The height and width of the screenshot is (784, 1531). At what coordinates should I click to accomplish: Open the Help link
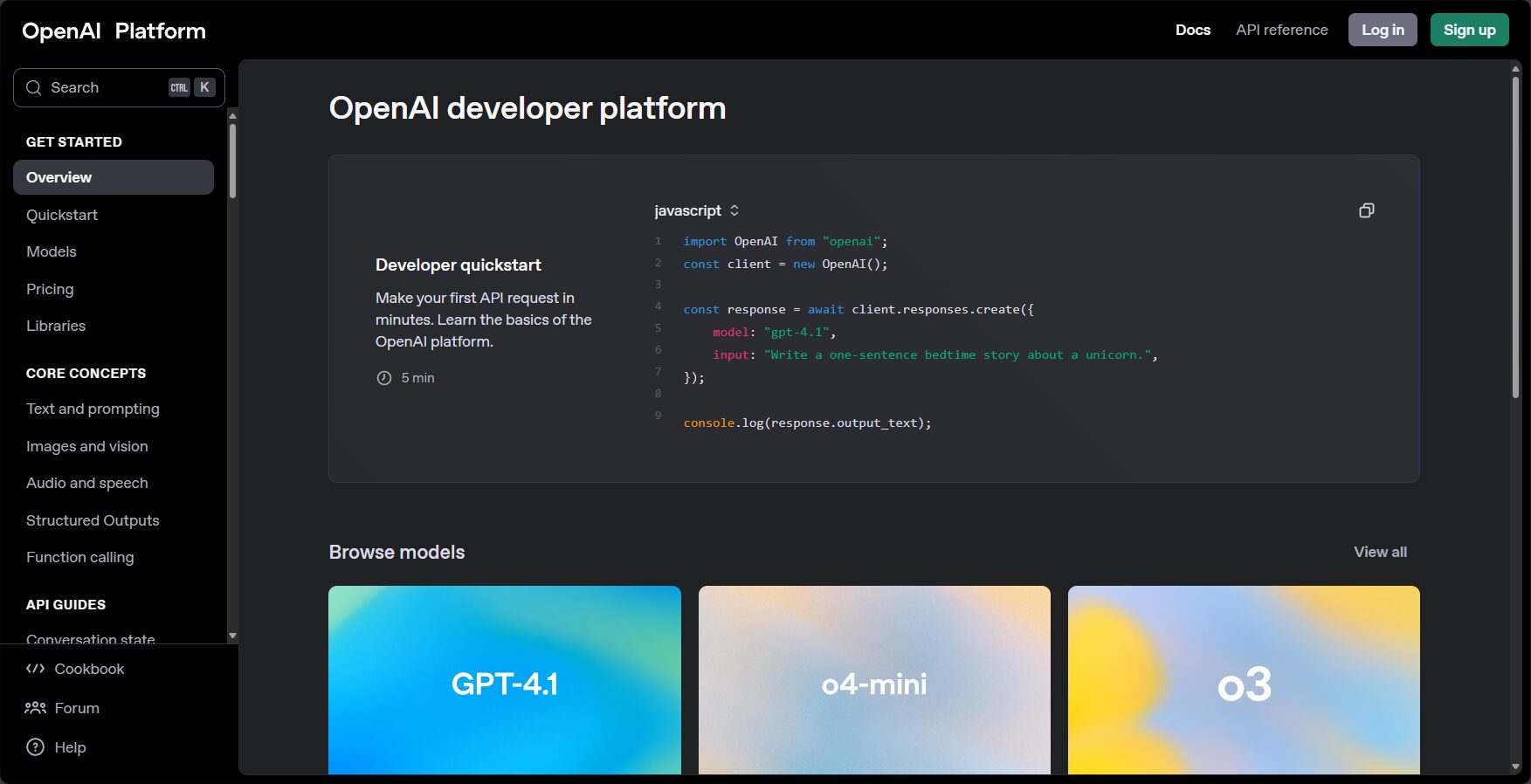(70, 747)
